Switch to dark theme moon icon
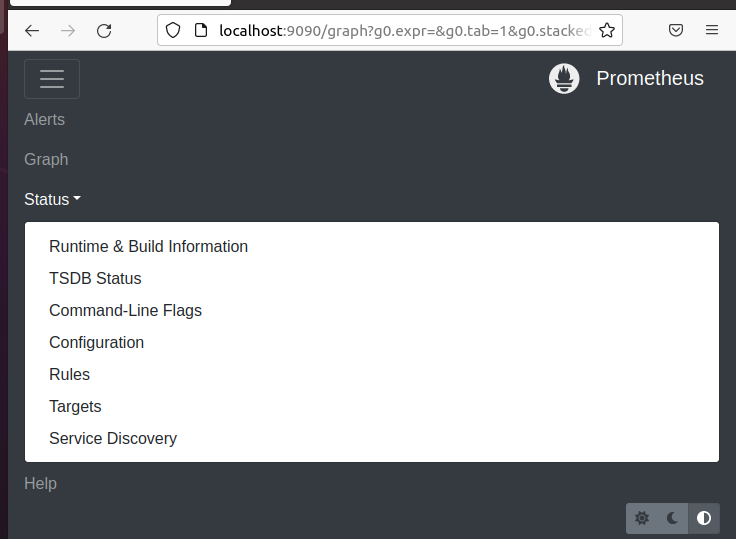Image resolution: width=736 pixels, height=539 pixels. pyautogui.click(x=673, y=518)
